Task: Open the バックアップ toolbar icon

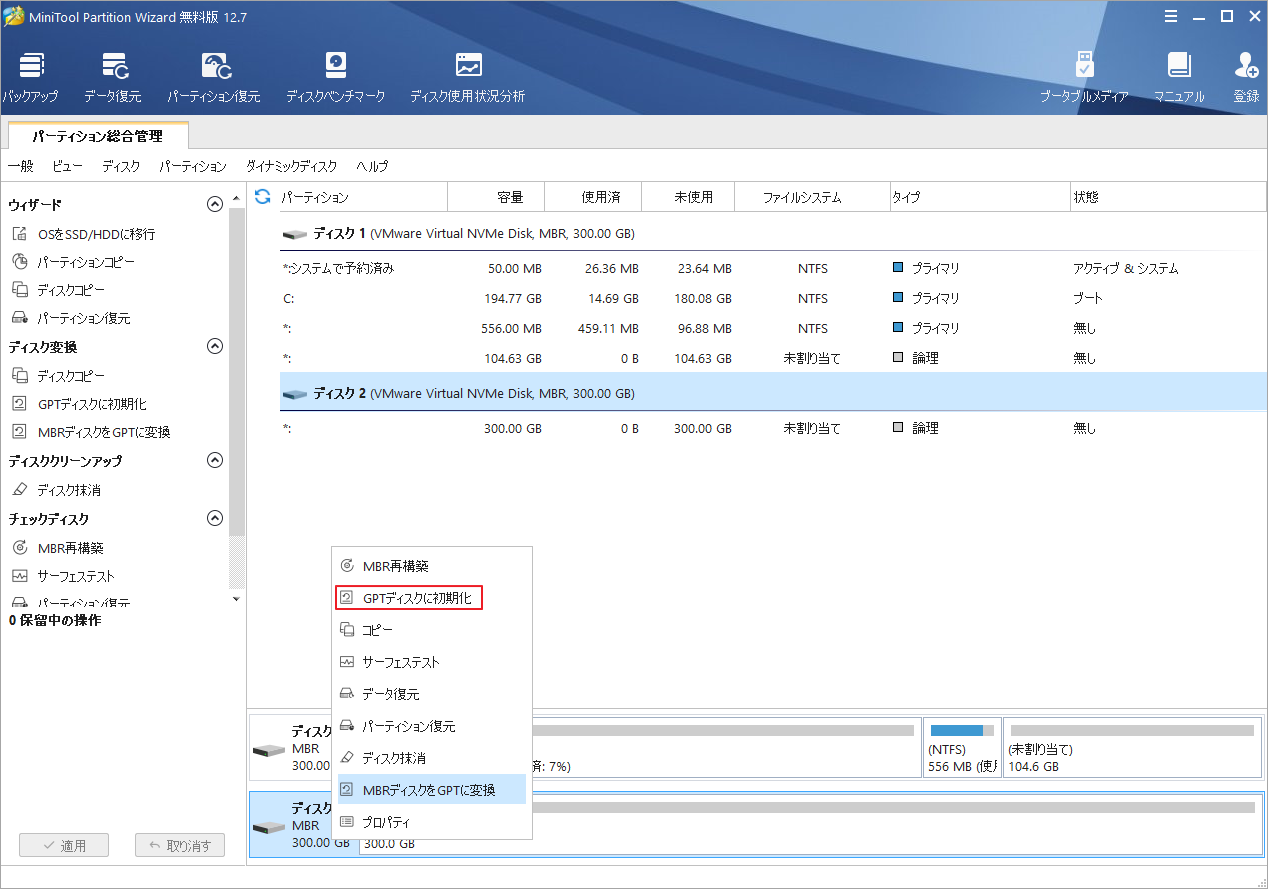Action: (30, 78)
